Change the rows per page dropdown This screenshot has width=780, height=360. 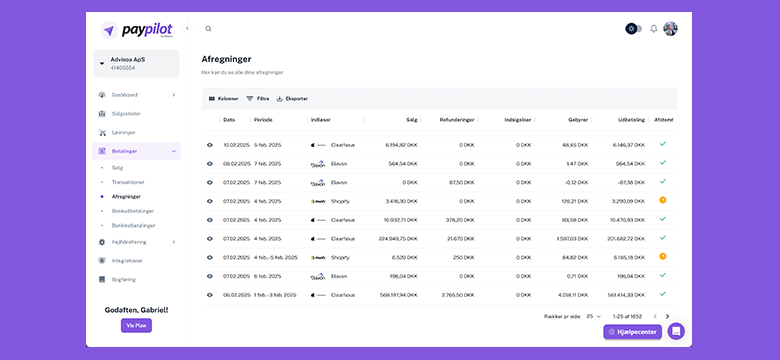click(593, 316)
